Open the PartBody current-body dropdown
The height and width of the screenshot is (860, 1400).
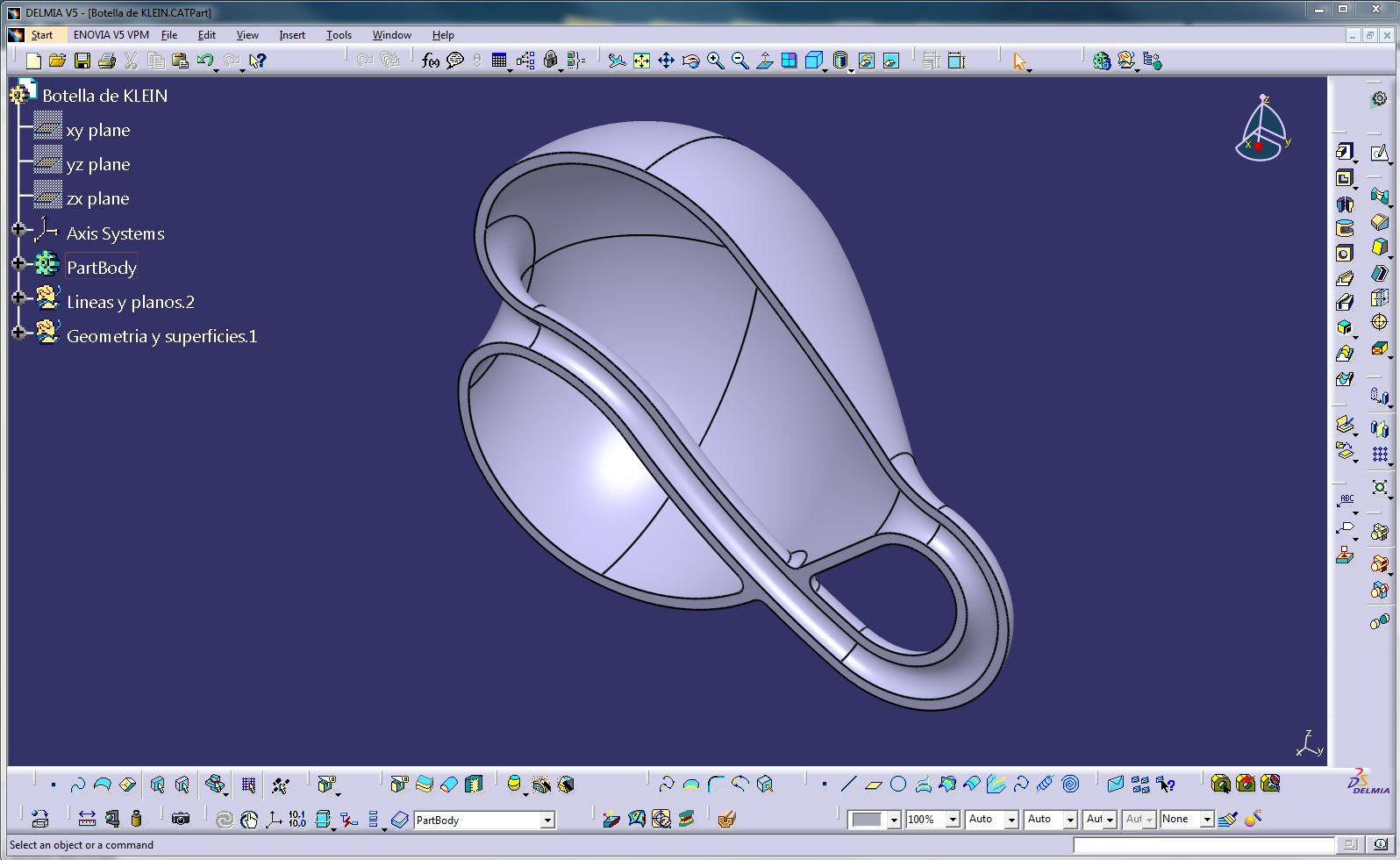(x=547, y=820)
